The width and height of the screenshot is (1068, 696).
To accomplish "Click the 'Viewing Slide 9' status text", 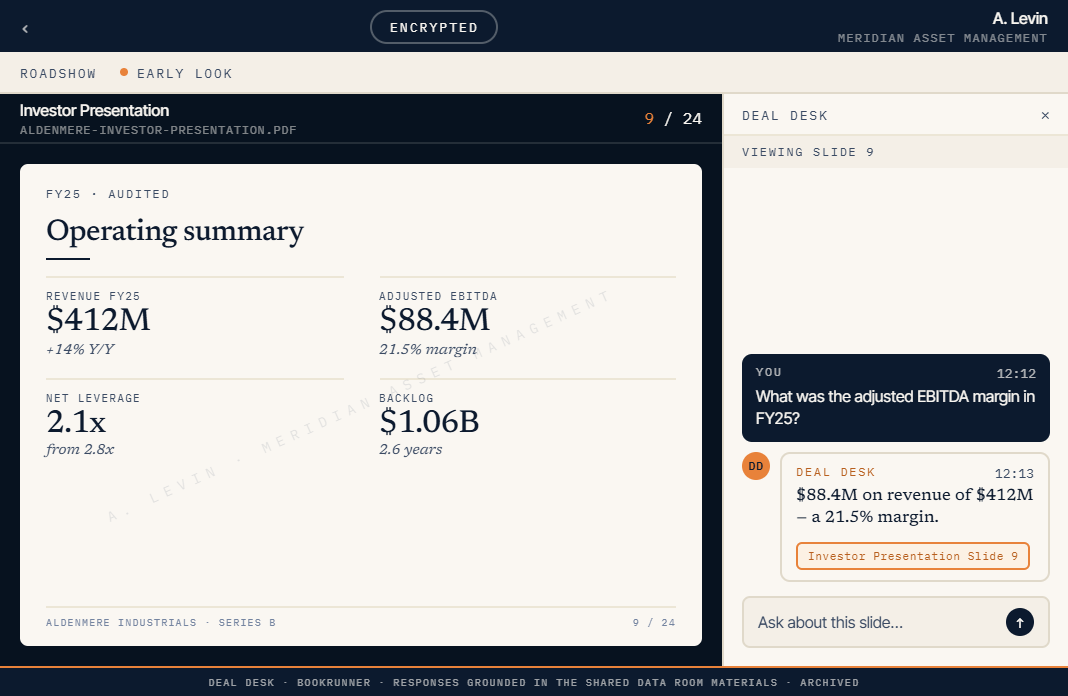I will (808, 152).
